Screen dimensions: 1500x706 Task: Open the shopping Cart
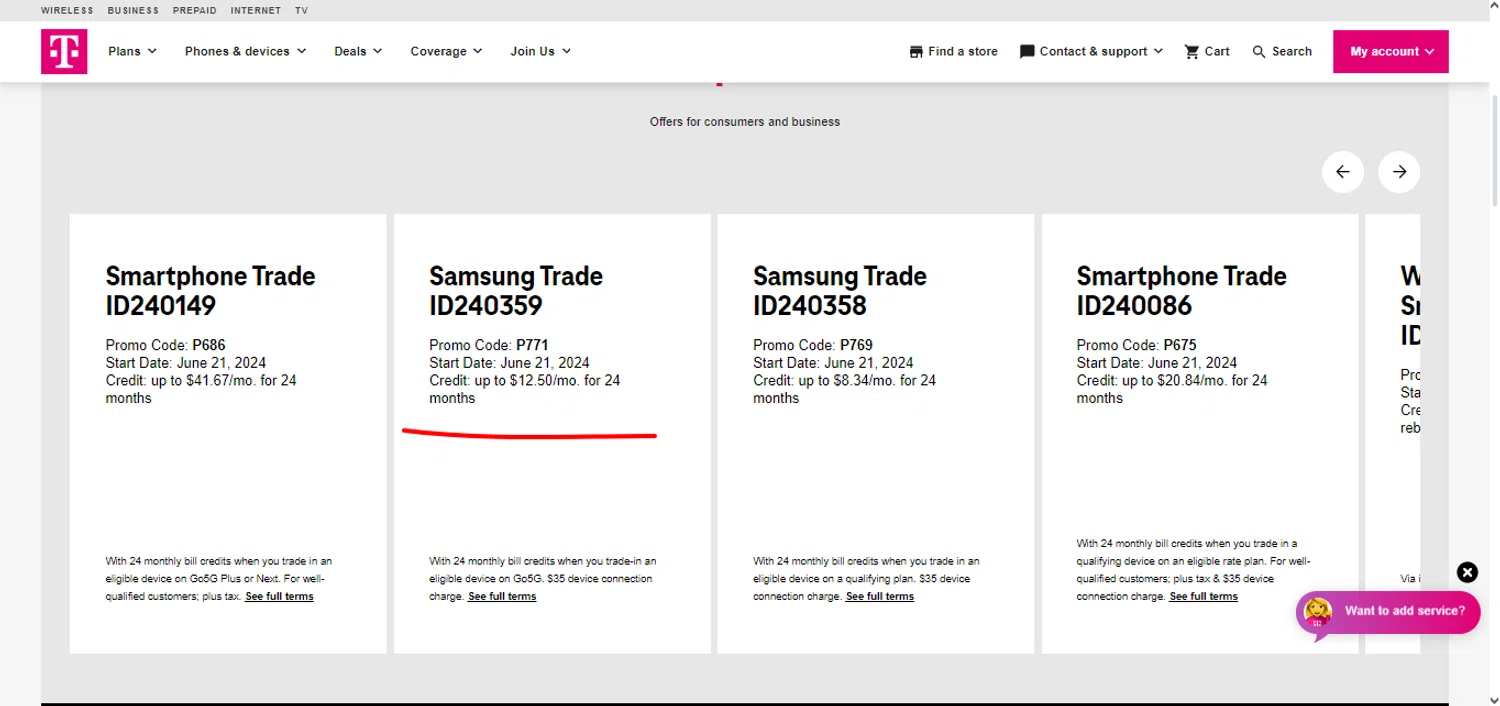[1207, 51]
